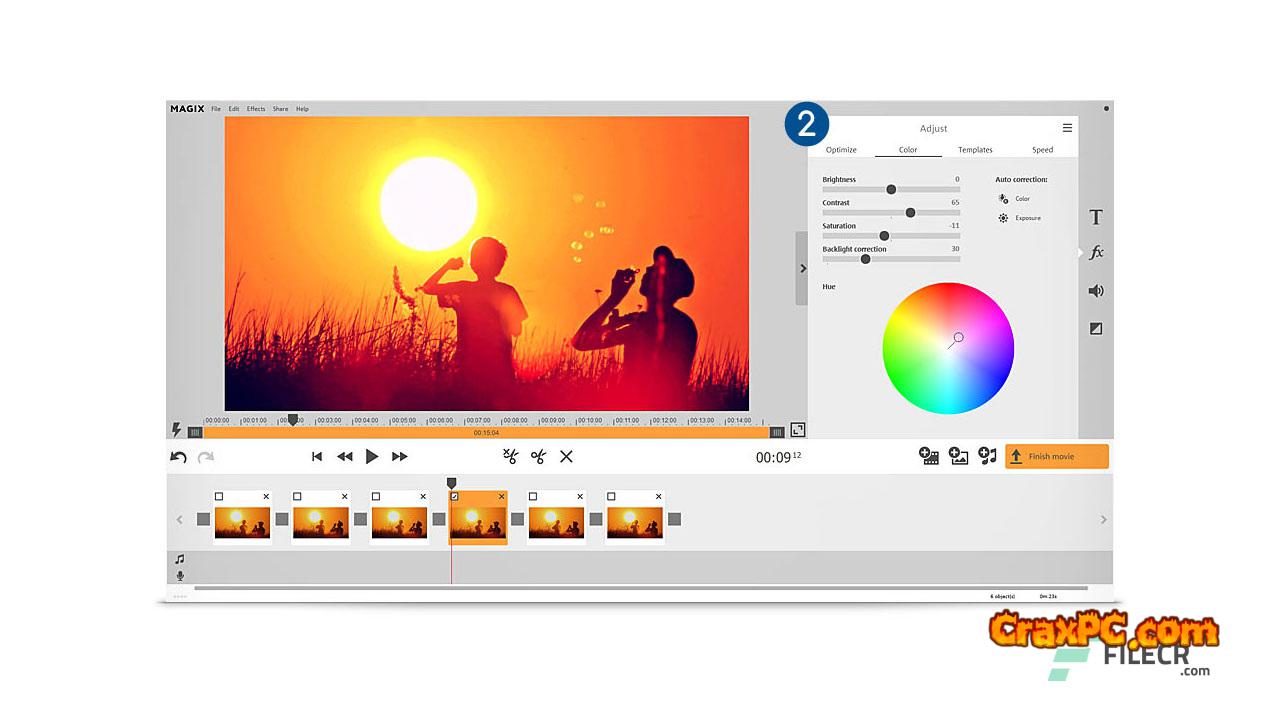Open the Effects menu
The width and height of the screenshot is (1280, 720).
tap(256, 109)
